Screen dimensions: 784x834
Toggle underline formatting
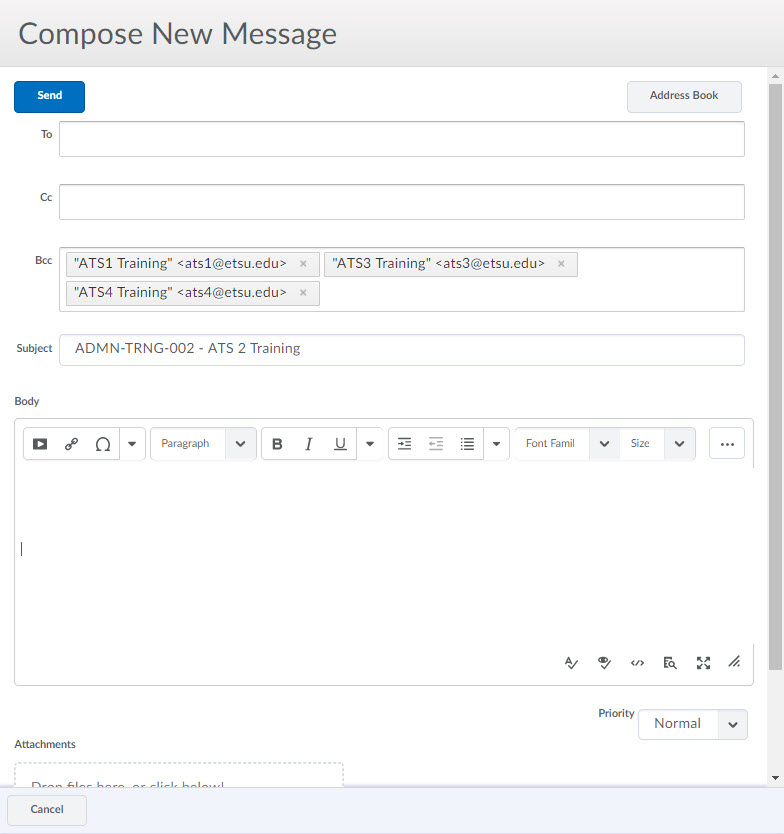tap(340, 444)
